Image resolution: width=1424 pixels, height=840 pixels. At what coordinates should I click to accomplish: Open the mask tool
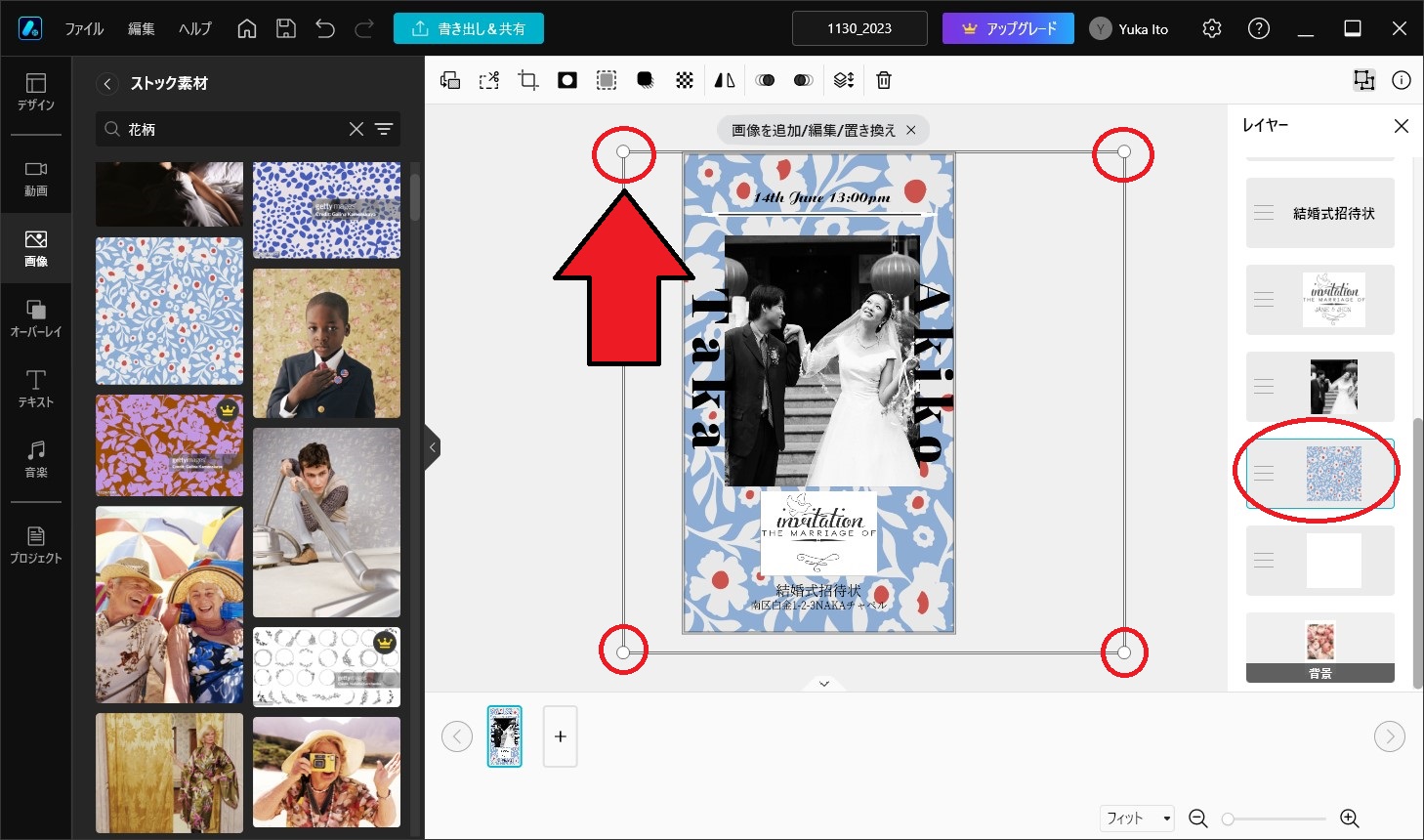[x=567, y=80]
